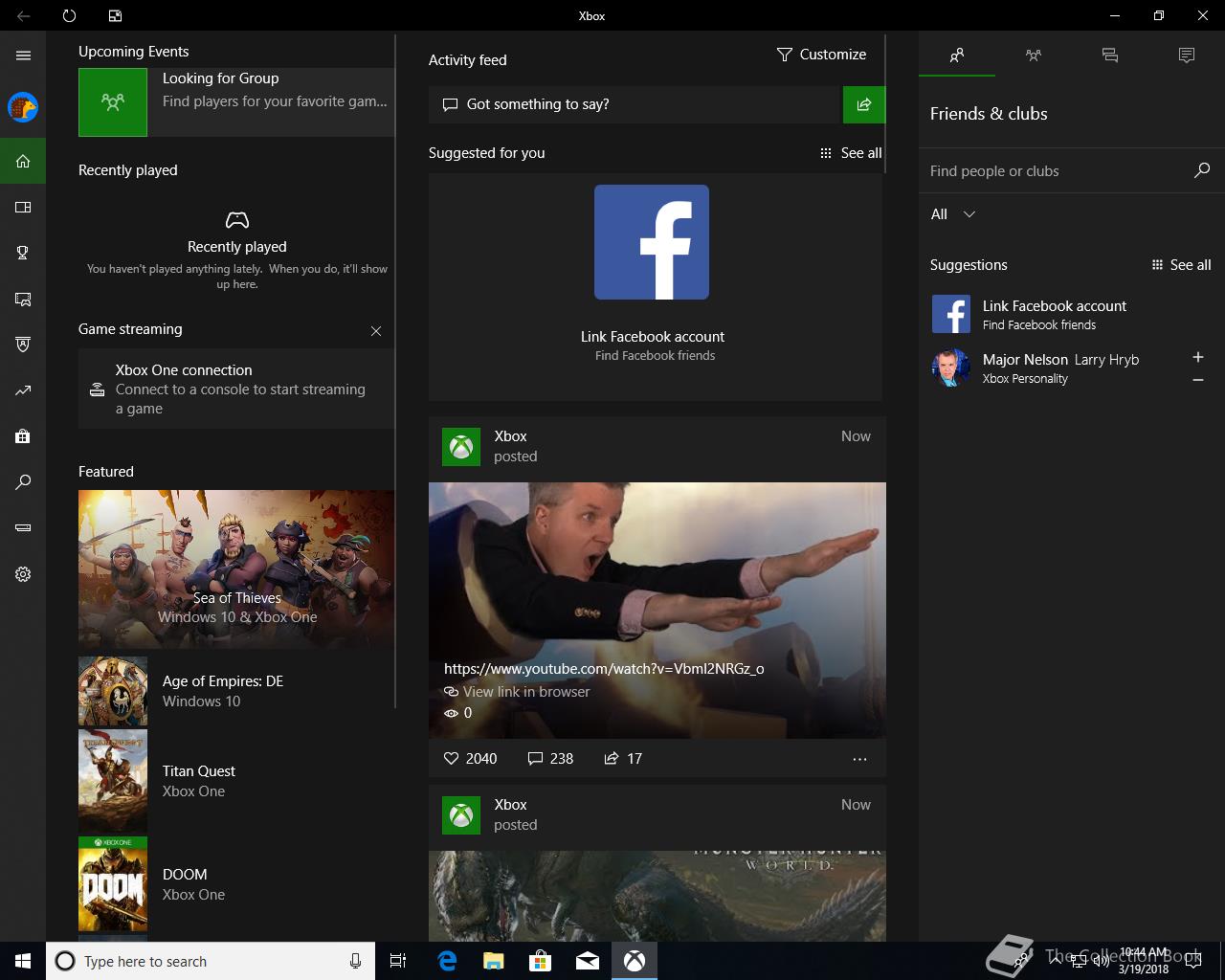Like the Xbox post with 2040 likes
Image resolution: width=1225 pixels, height=980 pixels.
click(470, 758)
